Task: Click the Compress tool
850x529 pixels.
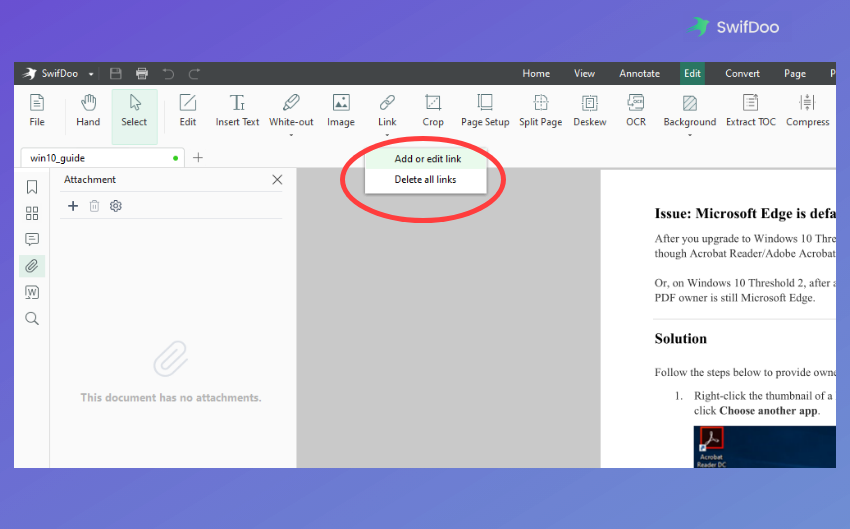Action: coord(808,111)
